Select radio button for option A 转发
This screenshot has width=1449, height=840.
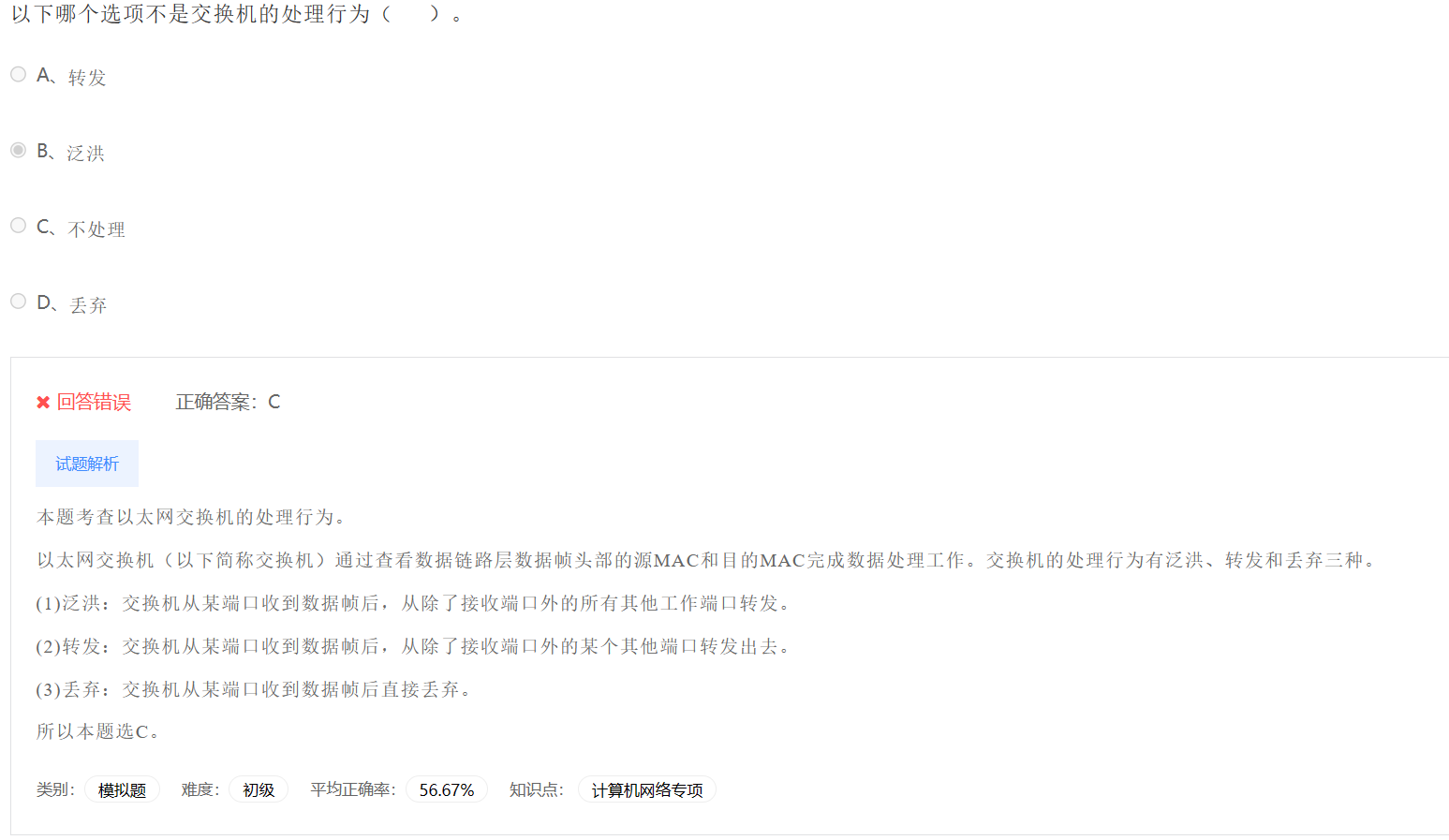pyautogui.click(x=18, y=74)
